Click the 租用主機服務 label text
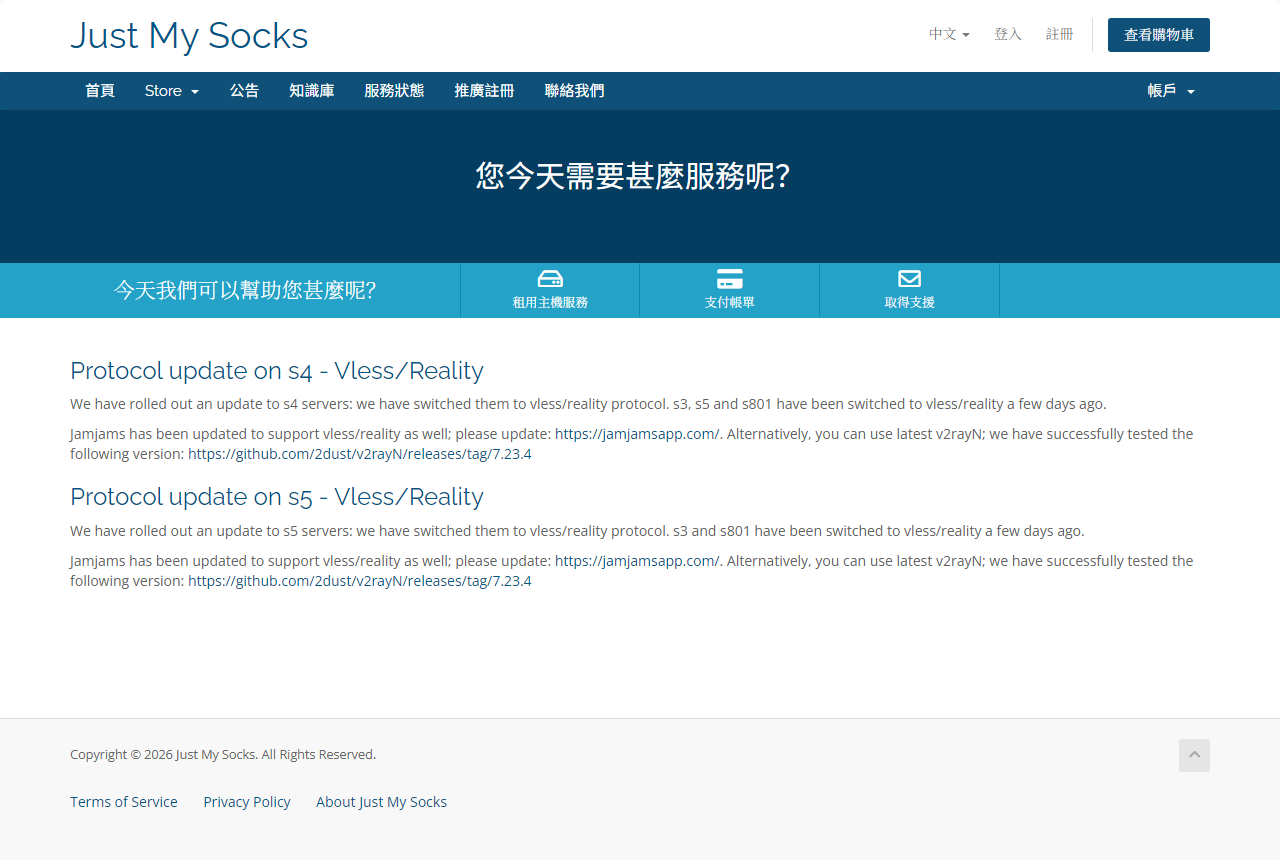This screenshot has width=1280, height=860. pos(550,302)
